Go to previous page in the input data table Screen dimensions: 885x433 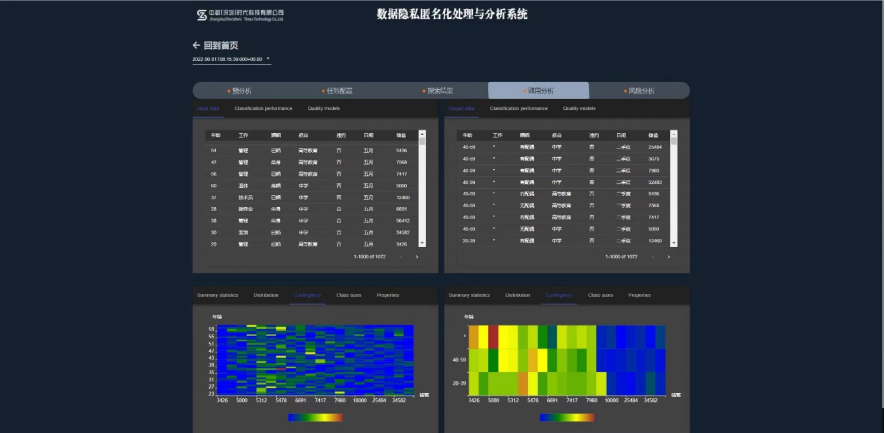tap(401, 257)
